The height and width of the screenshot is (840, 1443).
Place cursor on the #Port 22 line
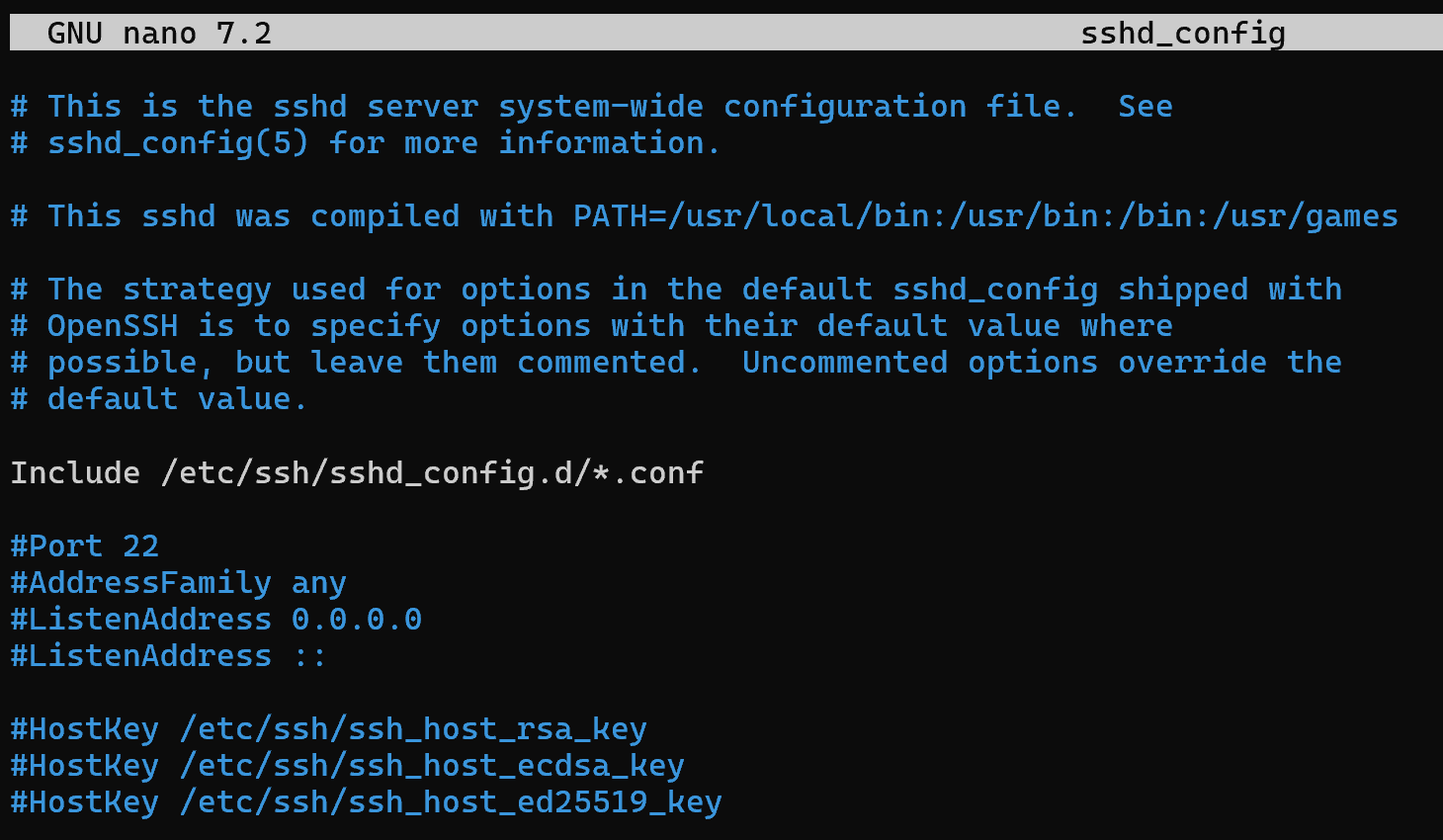[84, 546]
